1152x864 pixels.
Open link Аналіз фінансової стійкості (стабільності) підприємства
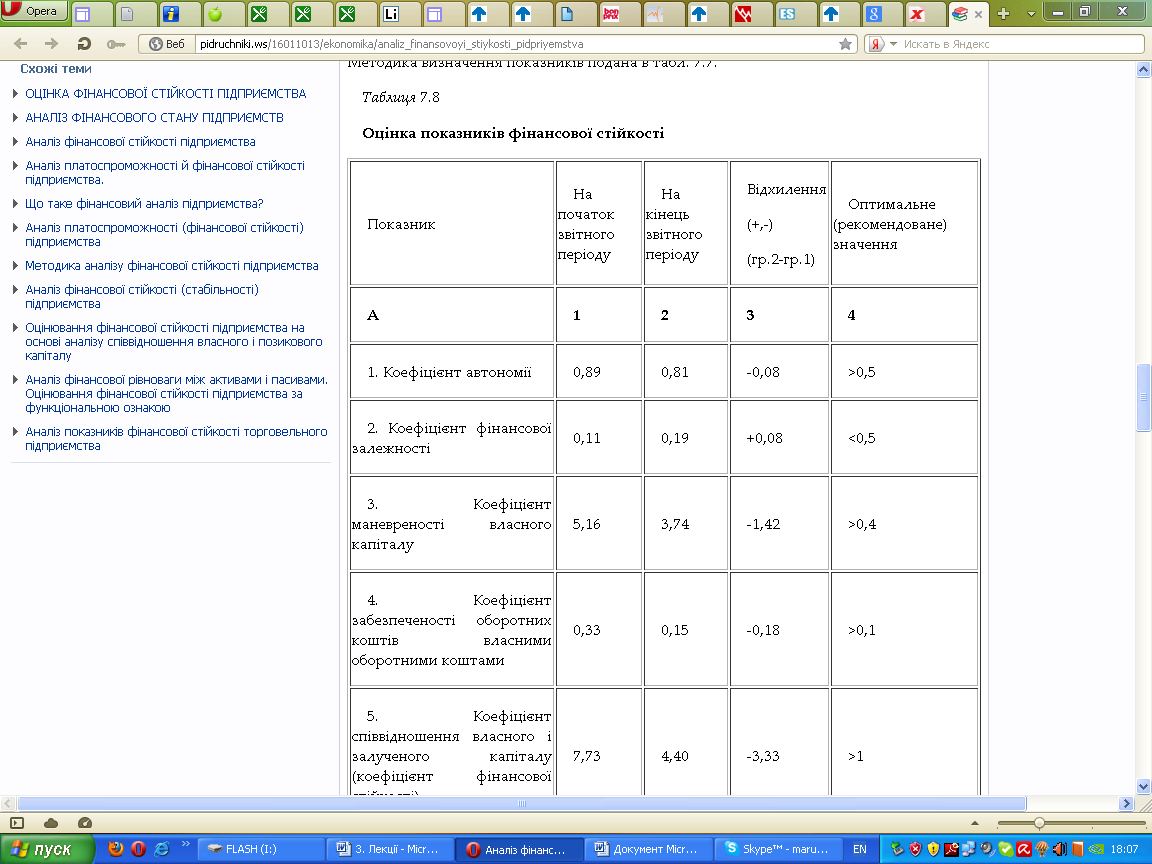click(x=142, y=297)
